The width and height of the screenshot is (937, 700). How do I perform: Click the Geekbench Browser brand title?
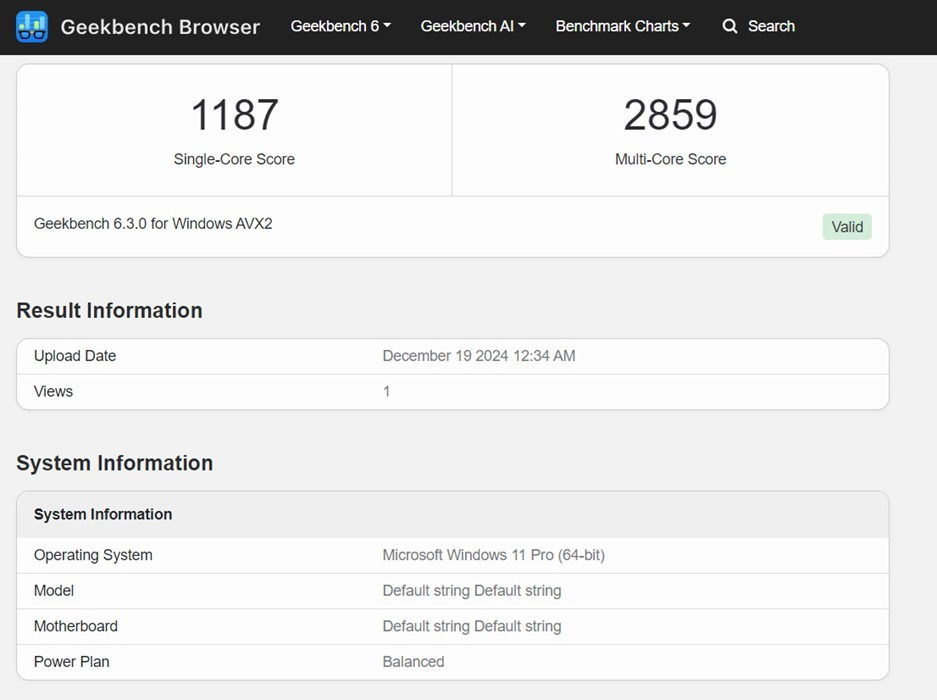(160, 27)
